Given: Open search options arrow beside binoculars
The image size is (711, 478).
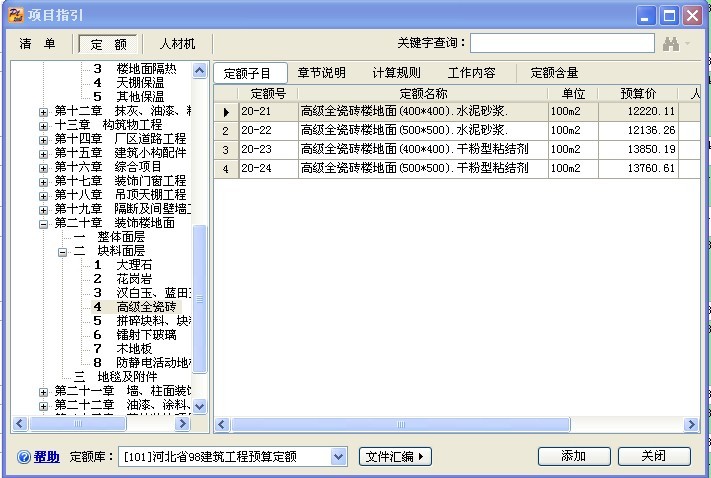Looking at the screenshot, I should click(688, 44).
